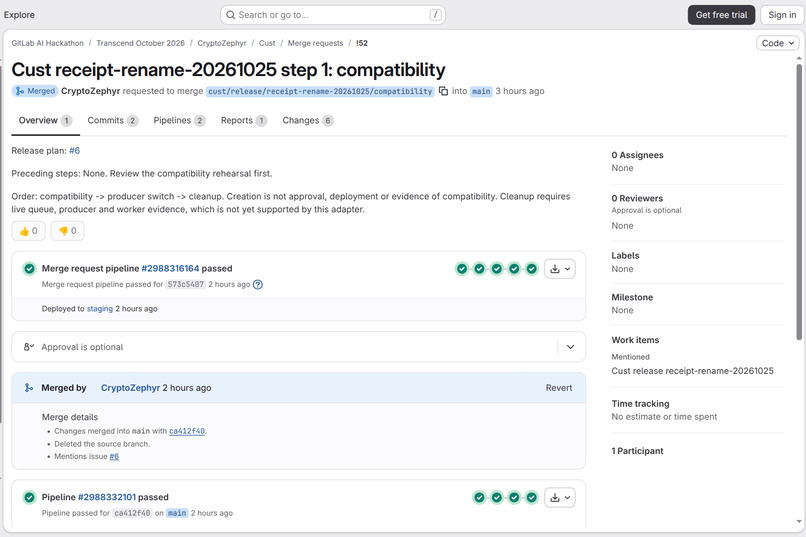
Task: Open mentioned issue #6 in Merge details
Action: [x=114, y=456]
